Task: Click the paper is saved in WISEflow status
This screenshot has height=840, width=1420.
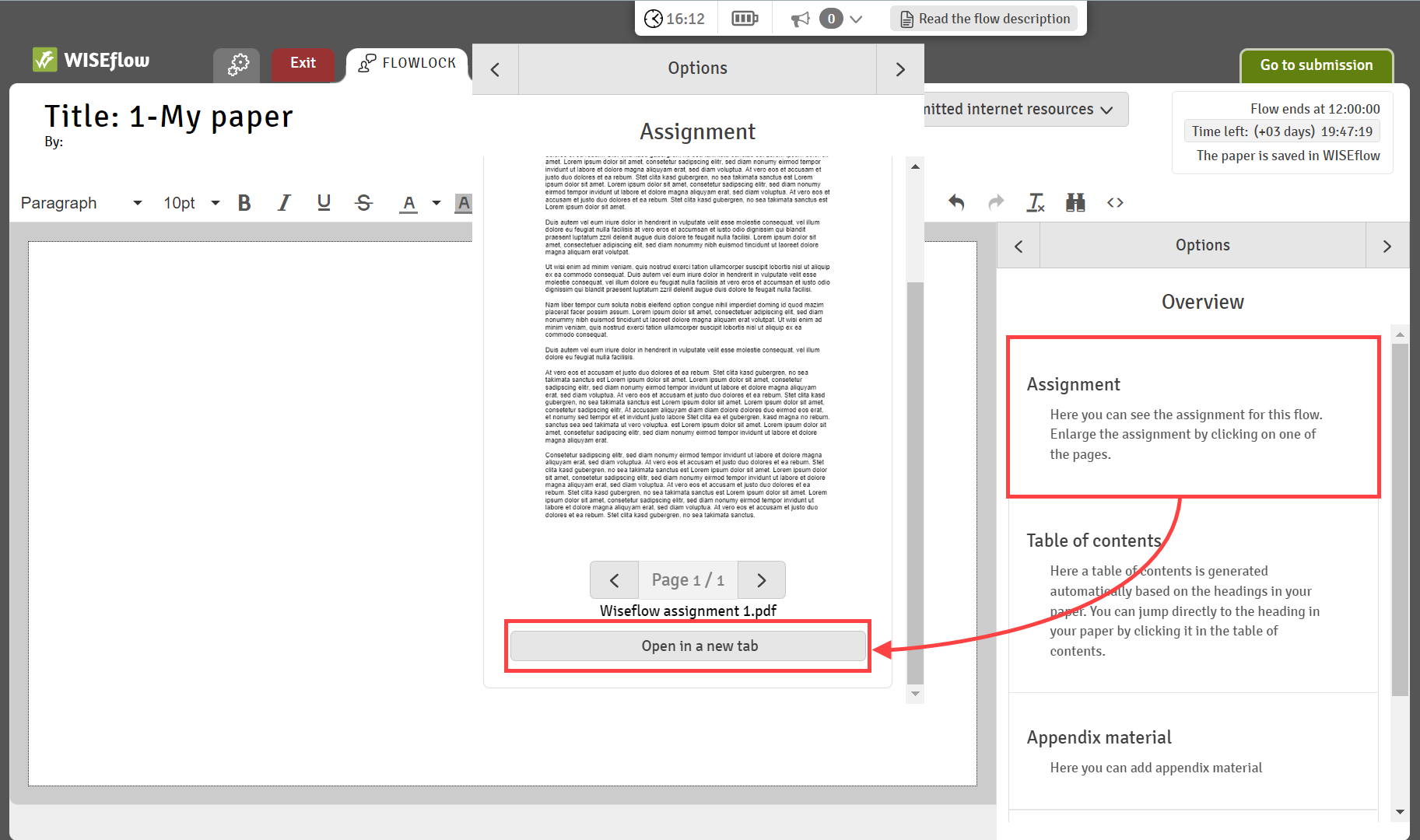Action: (1288, 156)
